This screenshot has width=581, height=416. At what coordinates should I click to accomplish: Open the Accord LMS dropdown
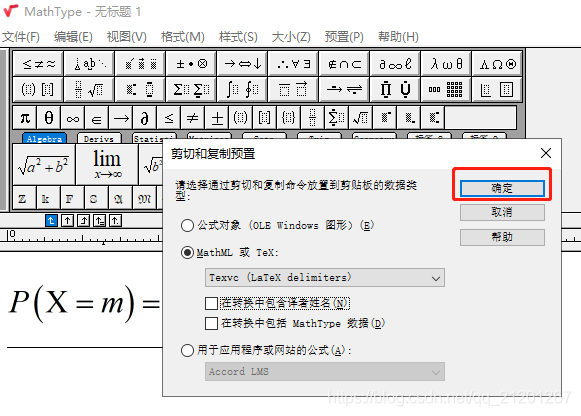click(325, 372)
